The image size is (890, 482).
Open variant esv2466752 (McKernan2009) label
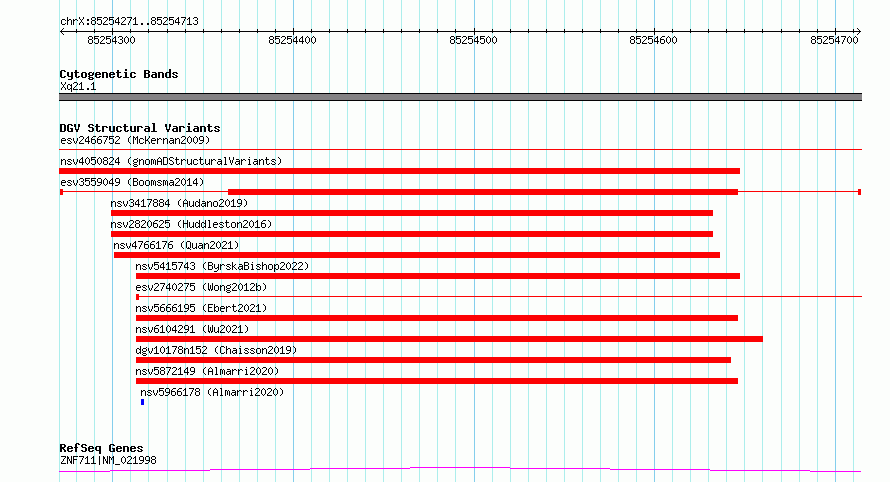click(x=135, y=140)
